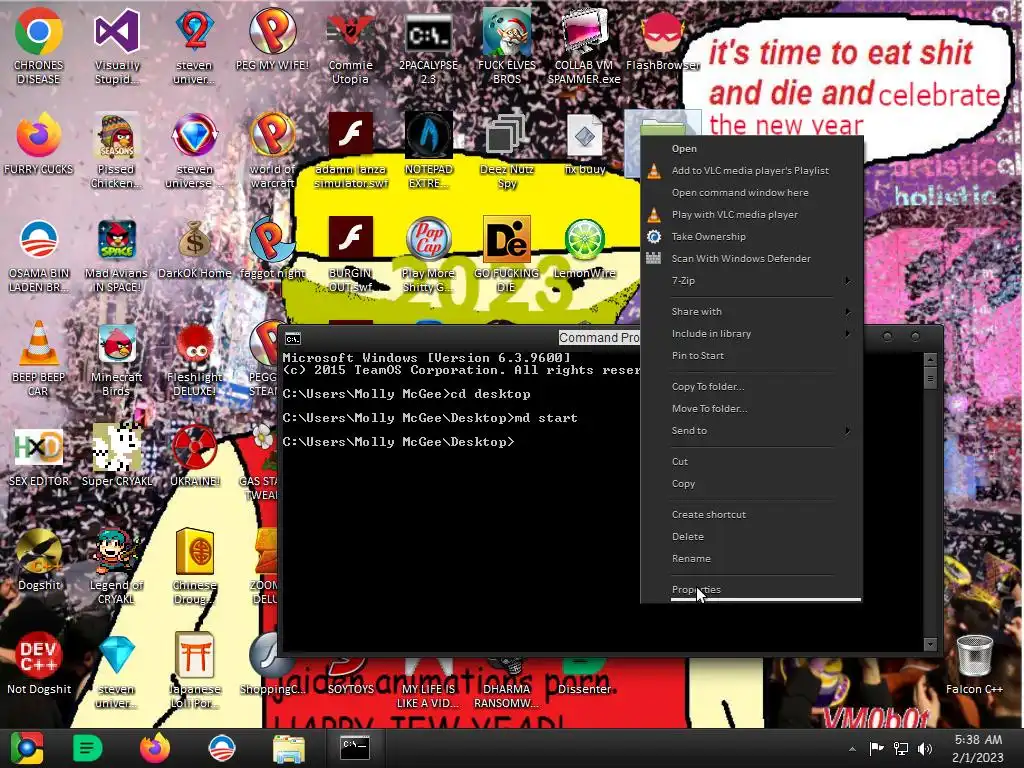Choose Create shortcut
Viewport: 1024px width, 768px height.
tap(751, 515)
